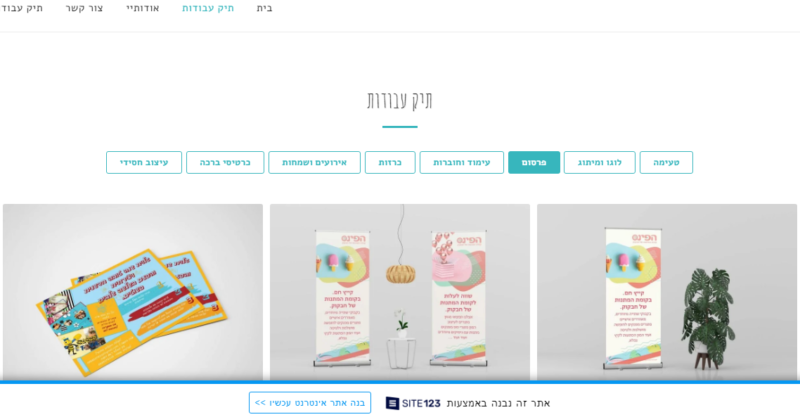Click the אתר זה נבנה באמצעות text
The image size is (800, 417).
coord(498,403)
